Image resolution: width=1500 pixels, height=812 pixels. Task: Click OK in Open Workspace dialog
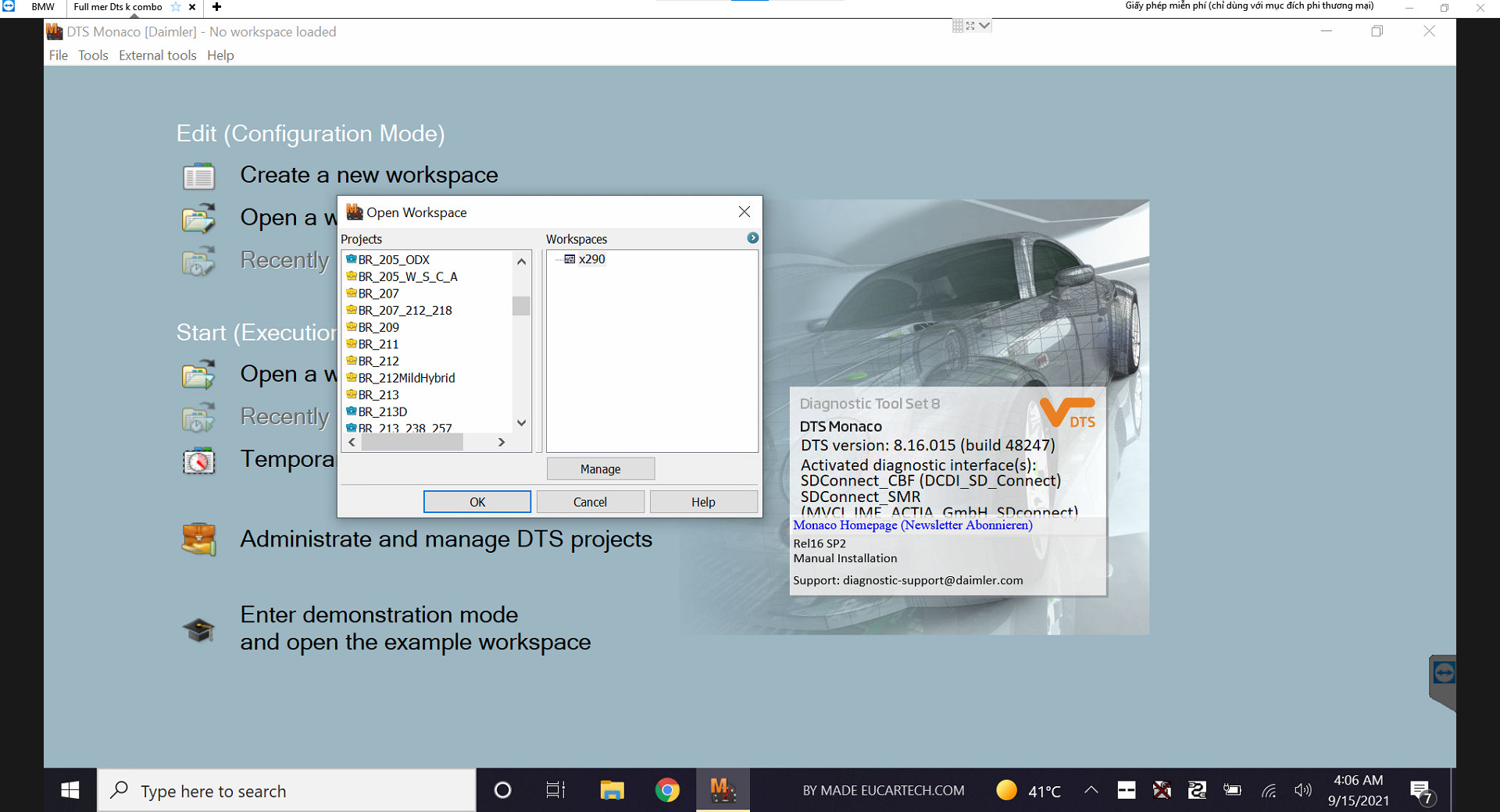click(477, 502)
